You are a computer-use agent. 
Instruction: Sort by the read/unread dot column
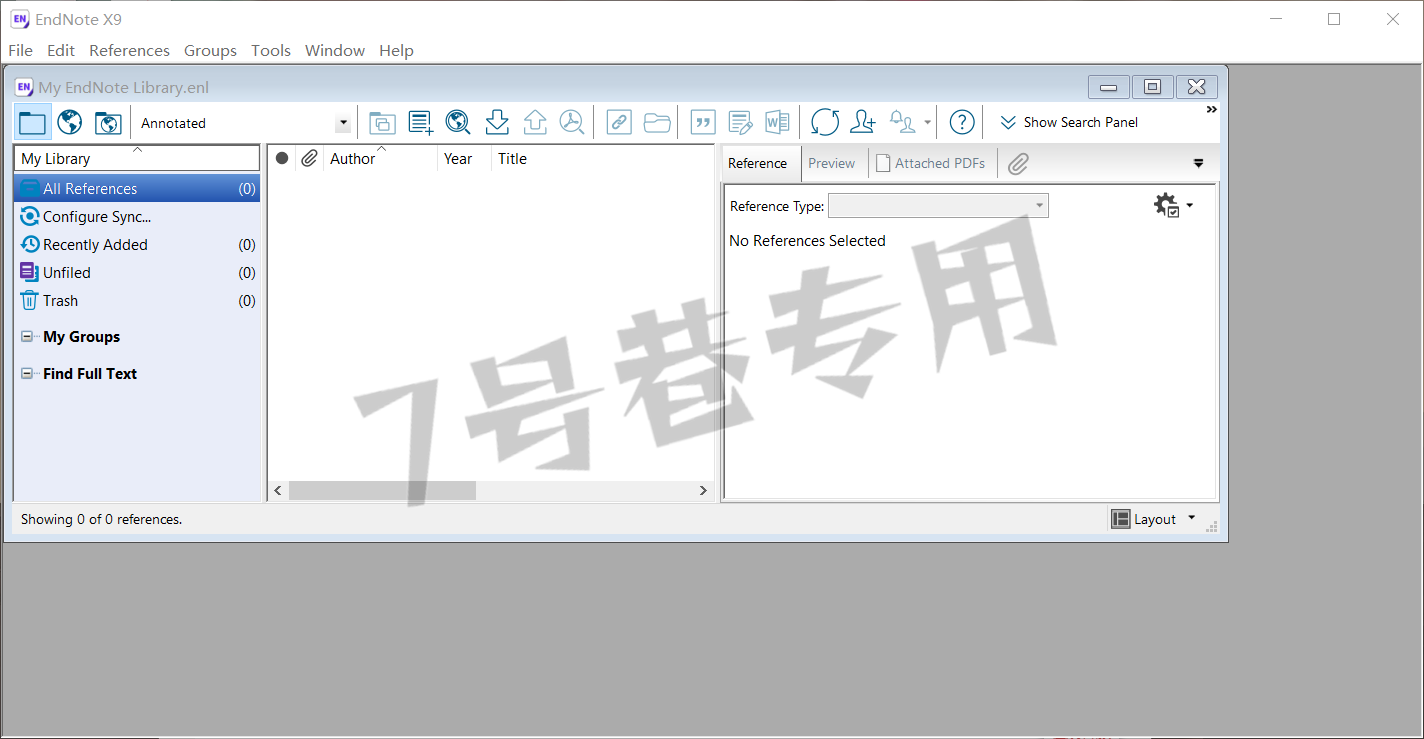(282, 158)
